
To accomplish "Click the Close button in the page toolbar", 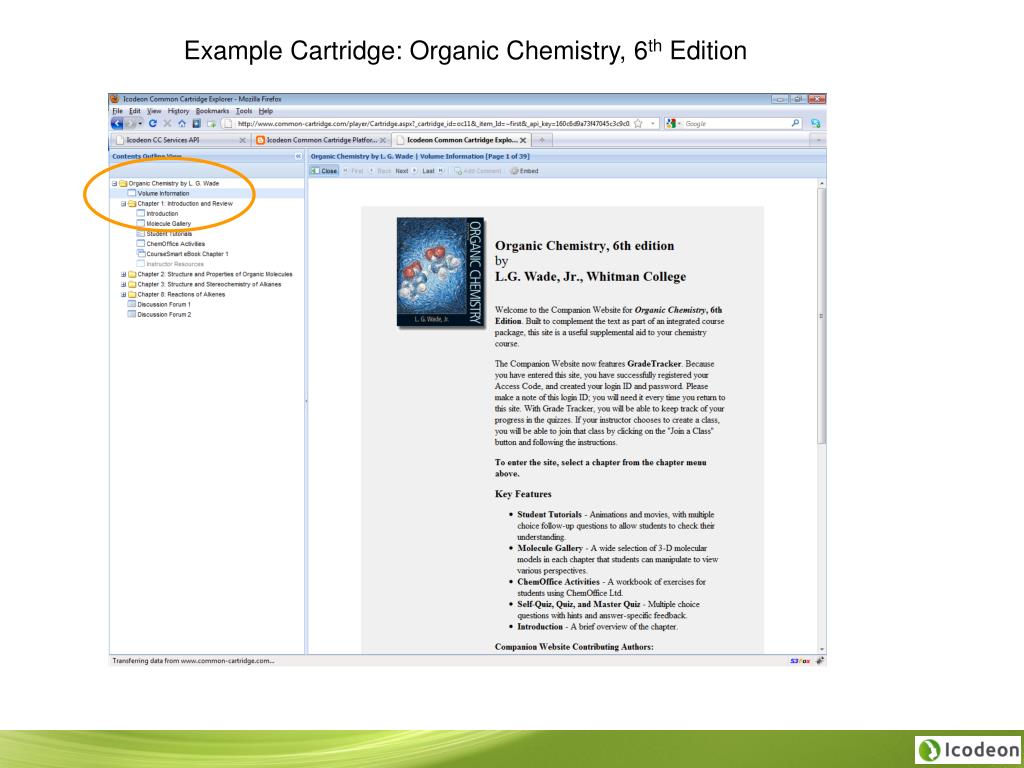I will click(x=325, y=171).
